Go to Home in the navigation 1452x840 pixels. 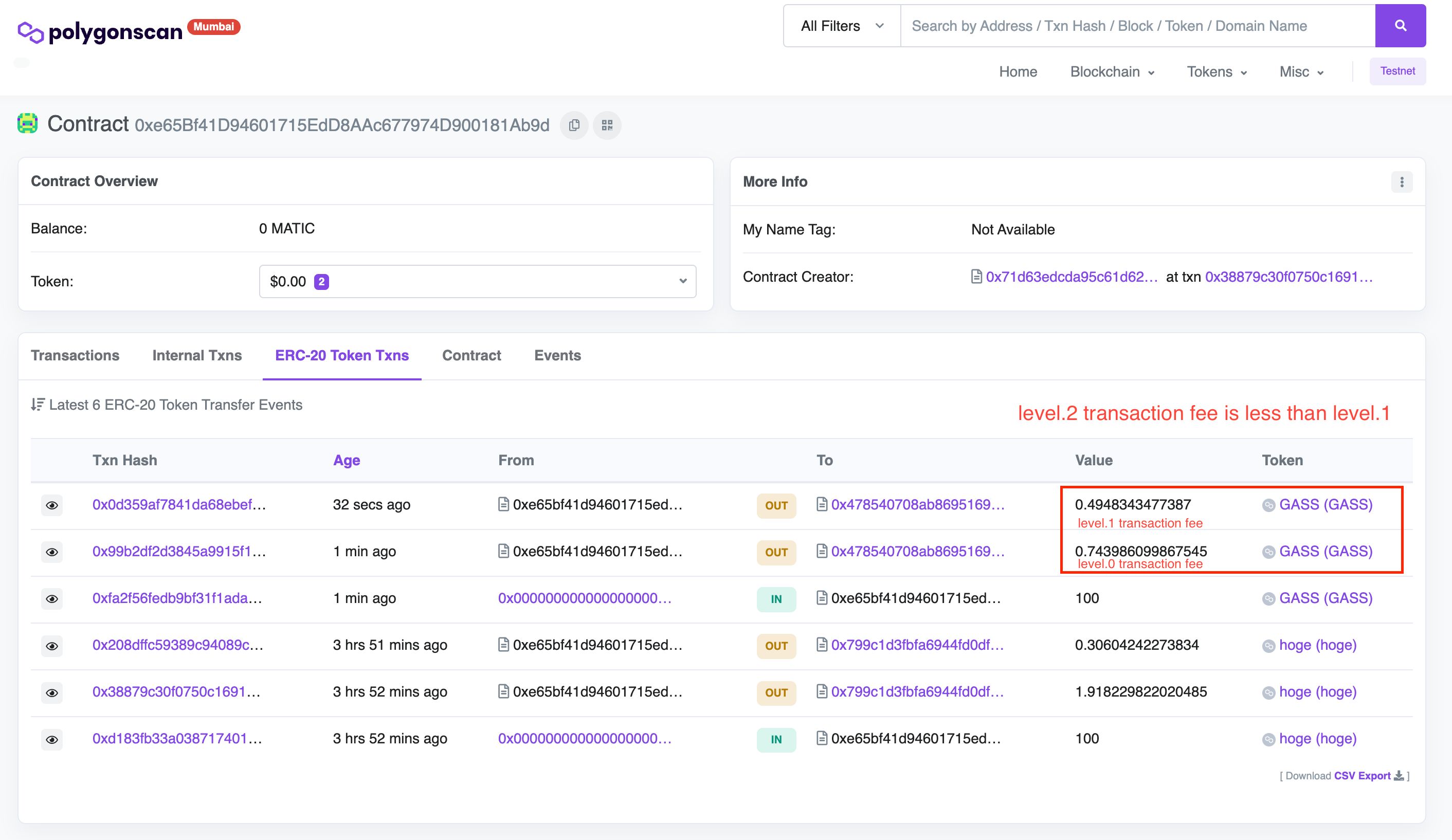click(x=1018, y=71)
